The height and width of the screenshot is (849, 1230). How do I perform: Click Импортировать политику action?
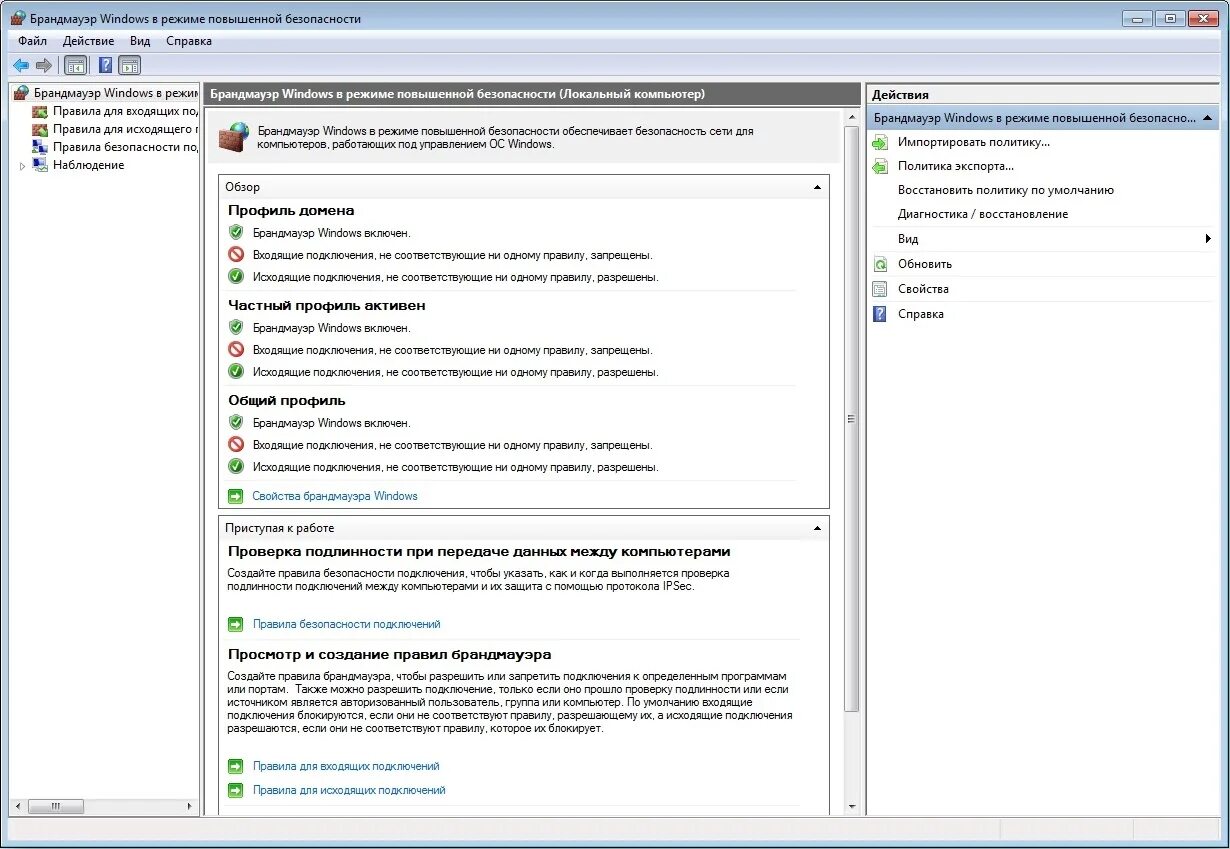click(973, 142)
